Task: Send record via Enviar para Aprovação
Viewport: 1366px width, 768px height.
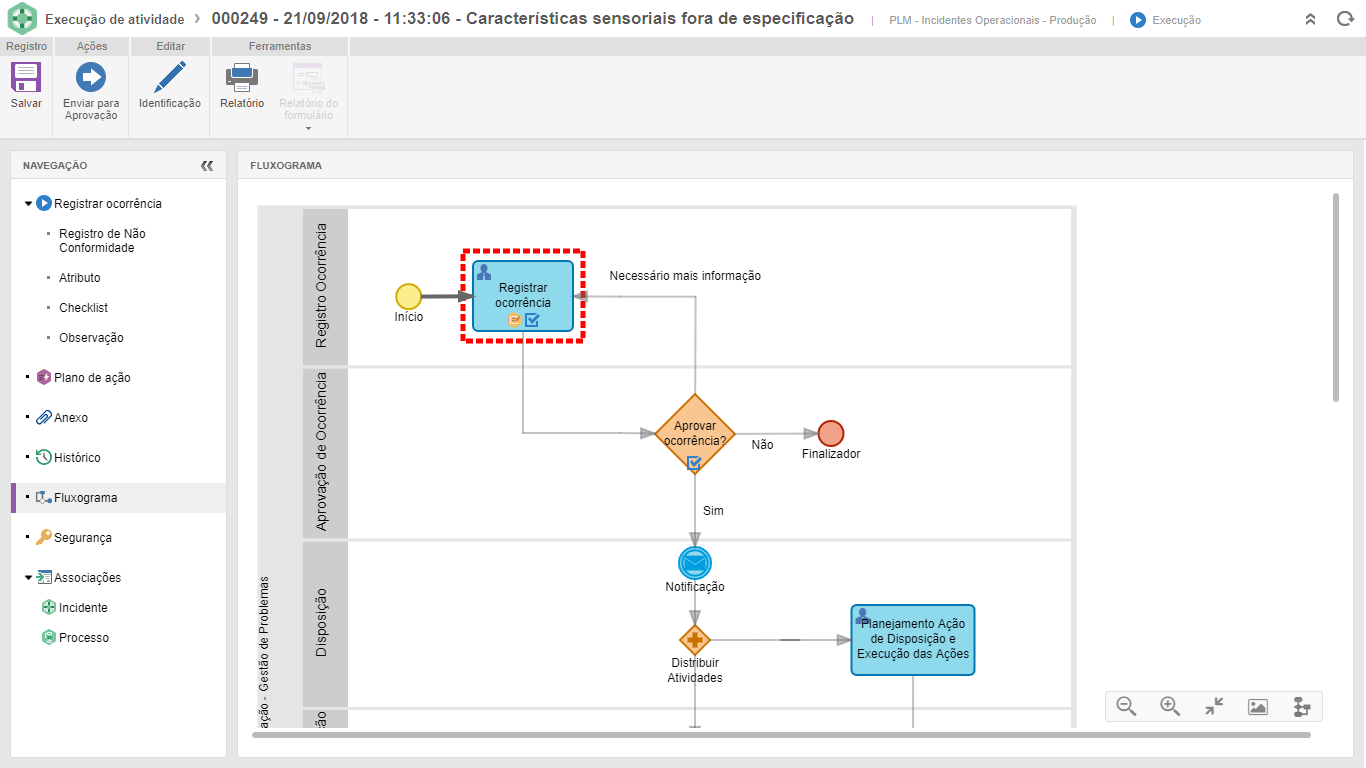Action: [91, 78]
